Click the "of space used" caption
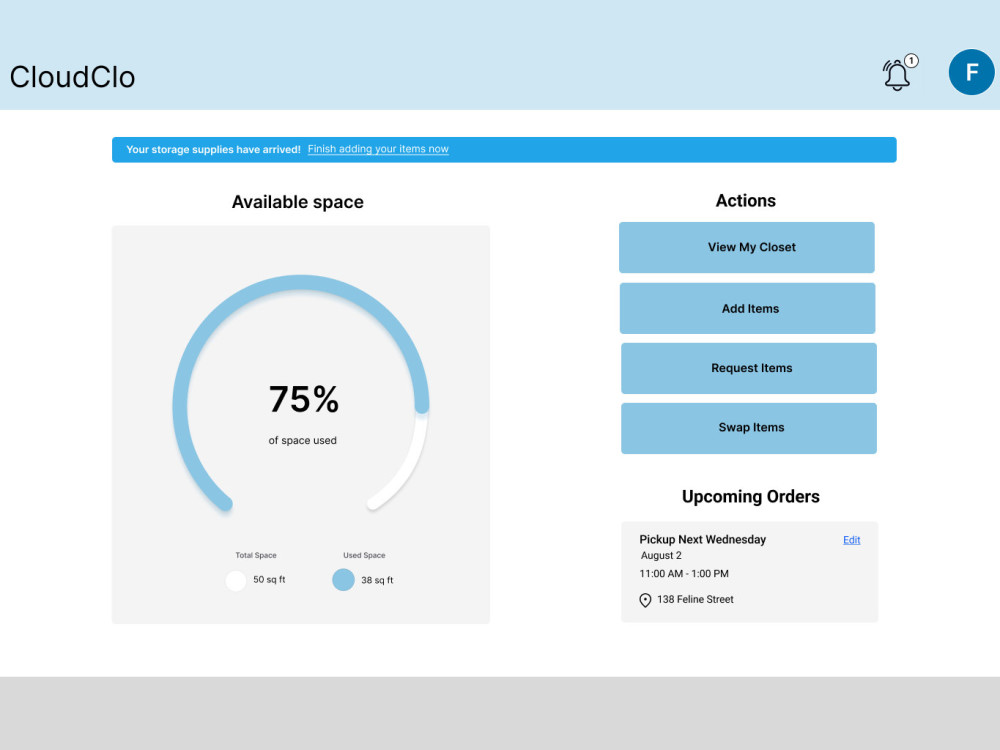1000x750 pixels. click(x=302, y=441)
